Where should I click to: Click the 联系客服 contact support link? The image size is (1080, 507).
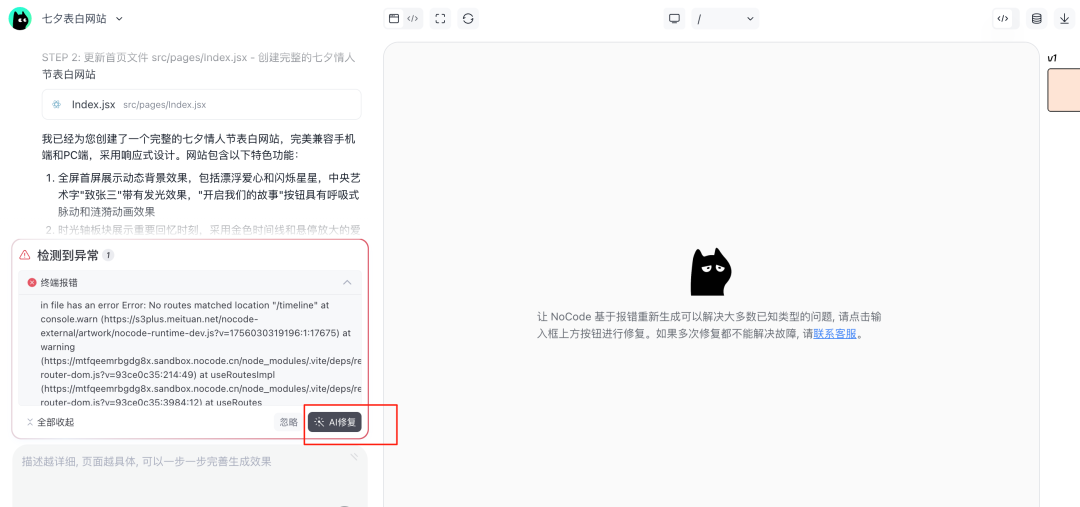[x=835, y=334]
